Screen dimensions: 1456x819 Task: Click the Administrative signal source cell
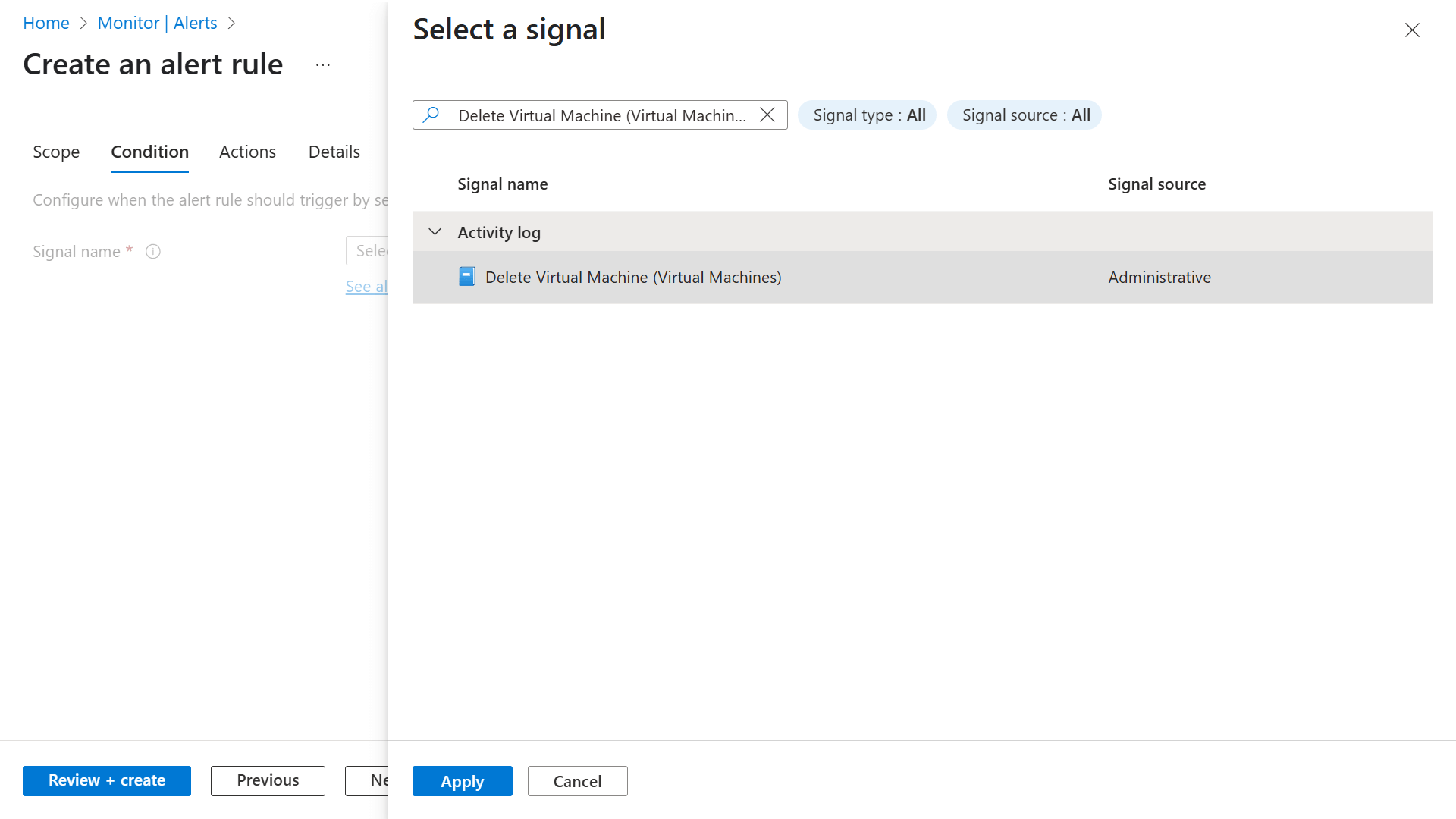1159,278
